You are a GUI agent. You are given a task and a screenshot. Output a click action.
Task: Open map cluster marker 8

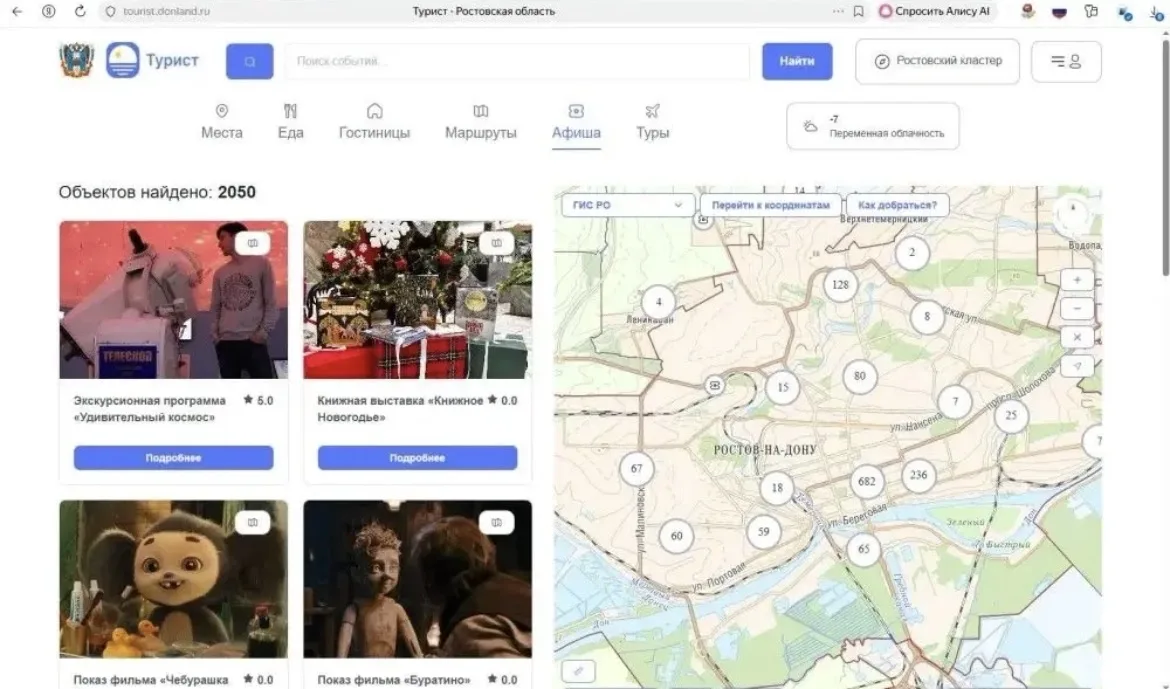pyautogui.click(x=927, y=317)
